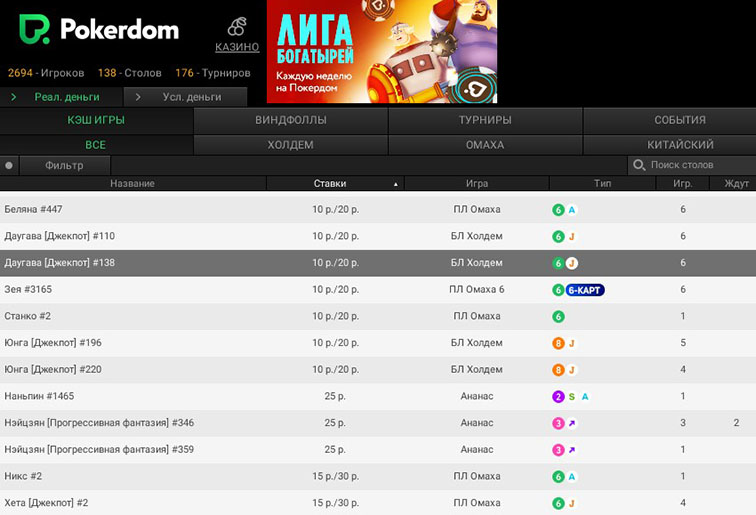Click the green 6 badge on Зея #3165

click(x=558, y=290)
